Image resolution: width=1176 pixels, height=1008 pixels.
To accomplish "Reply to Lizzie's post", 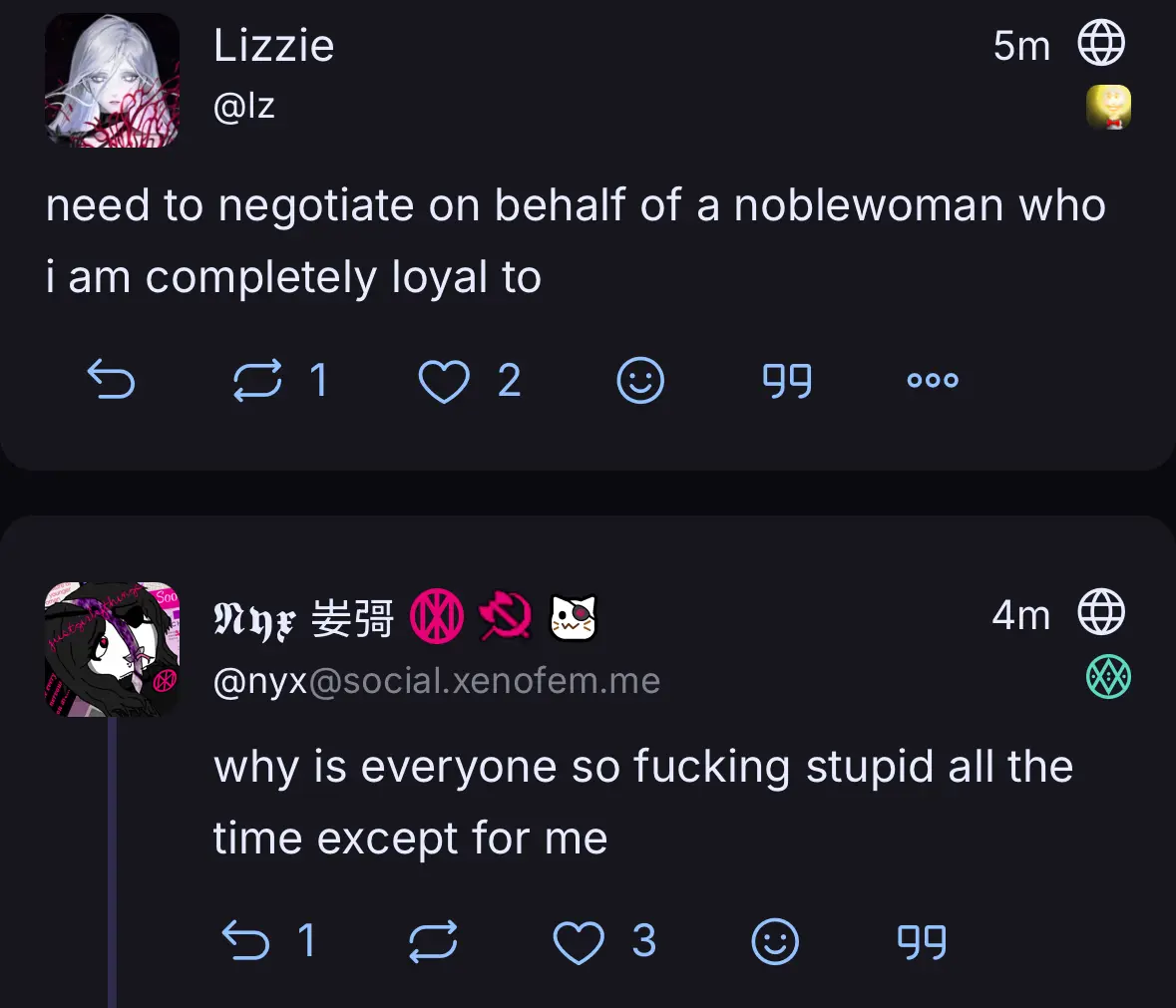I will coord(111,379).
